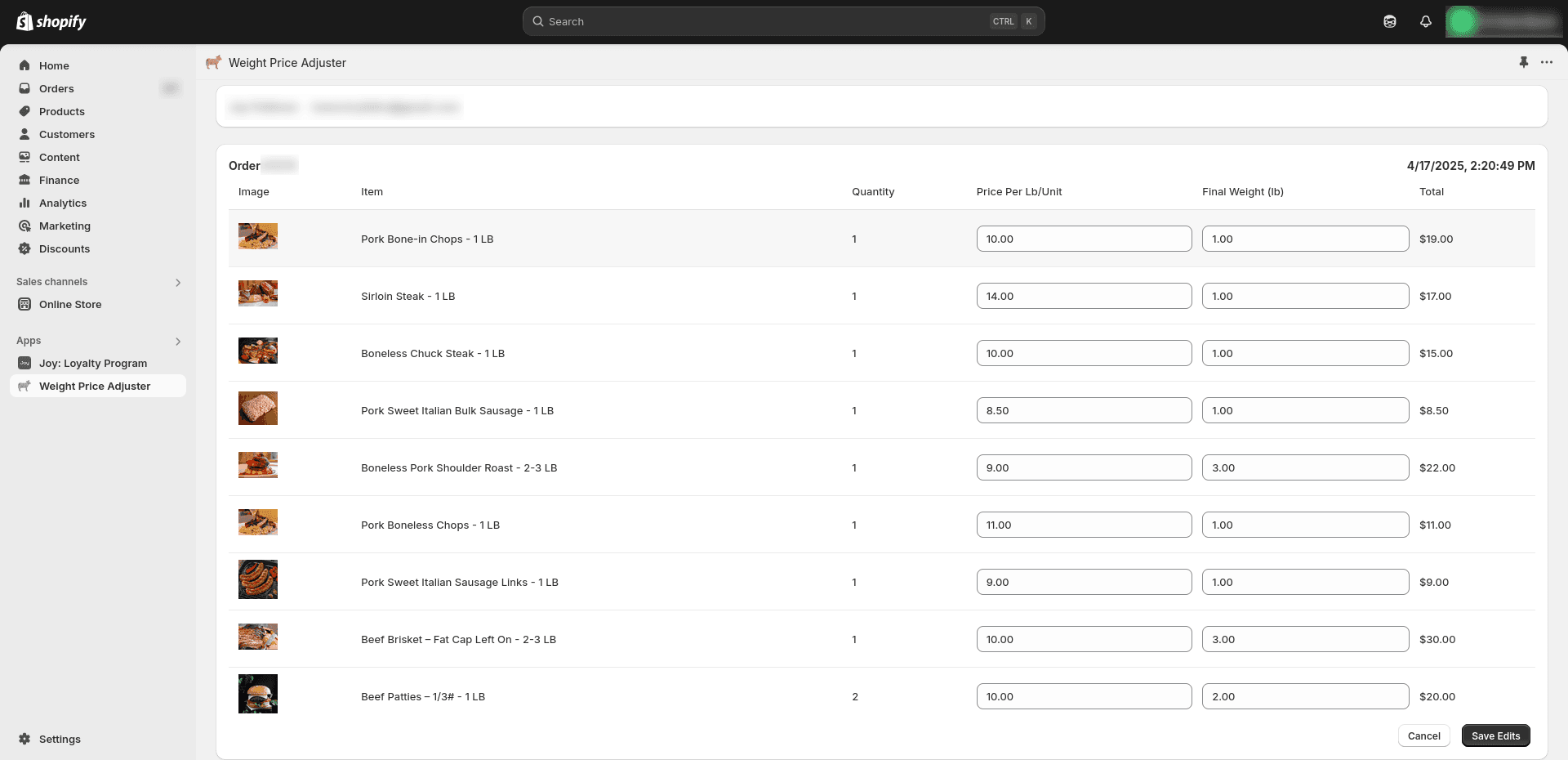Expand the Sales channels list
Screen dimensions: 1568x760
tap(178, 283)
